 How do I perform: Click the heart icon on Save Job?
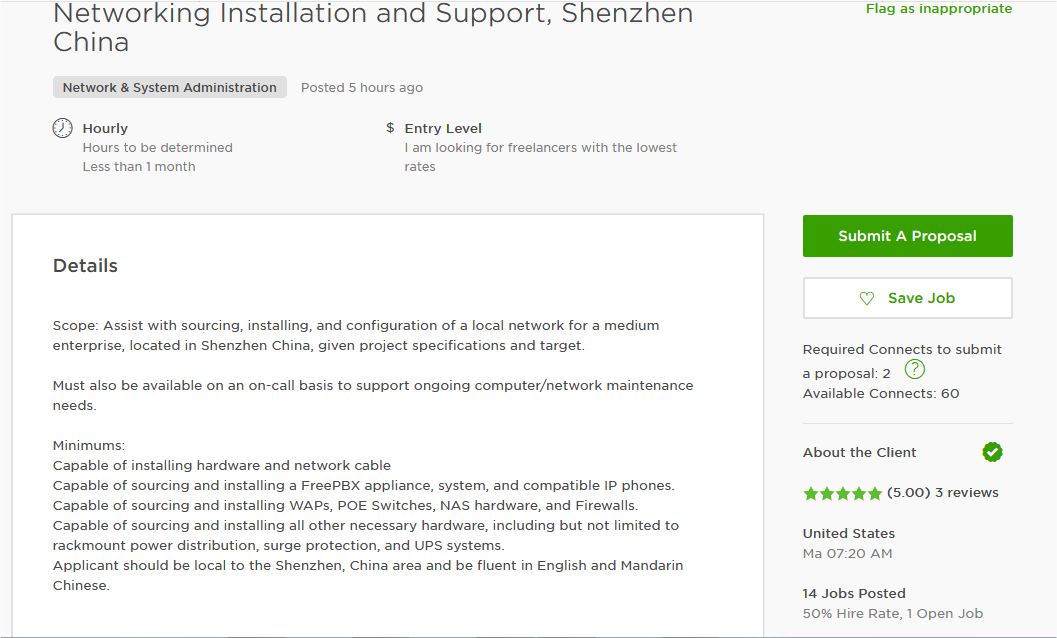coord(867,298)
